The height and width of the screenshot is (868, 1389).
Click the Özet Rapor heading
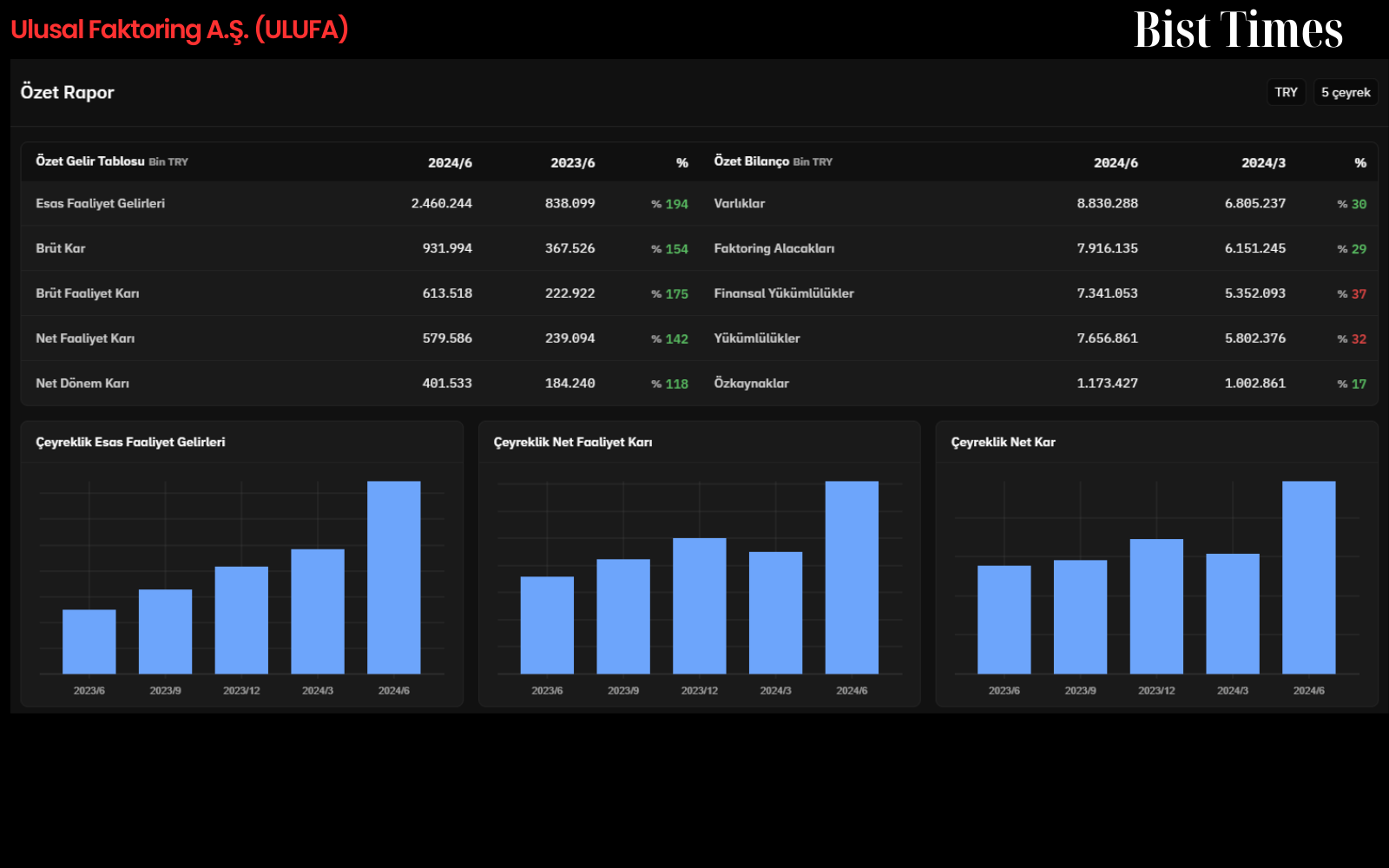68,92
